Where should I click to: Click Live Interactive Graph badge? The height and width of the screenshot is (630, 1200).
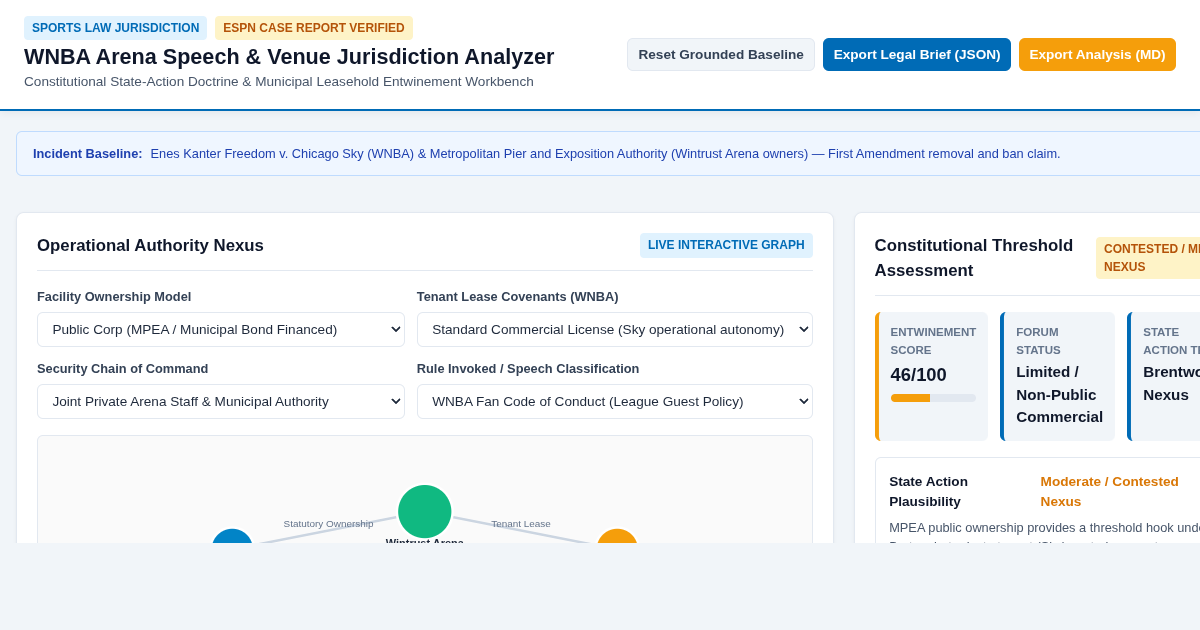[x=726, y=245]
